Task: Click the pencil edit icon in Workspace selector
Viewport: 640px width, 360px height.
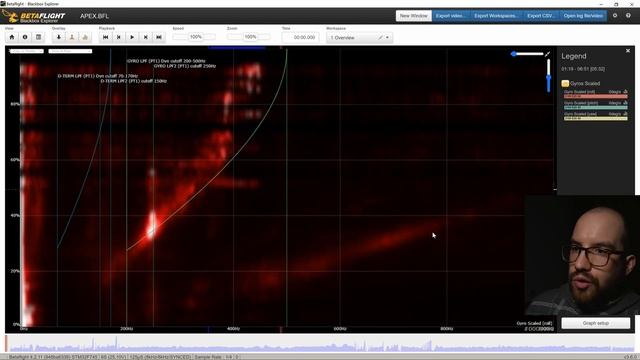Action: (x=380, y=38)
